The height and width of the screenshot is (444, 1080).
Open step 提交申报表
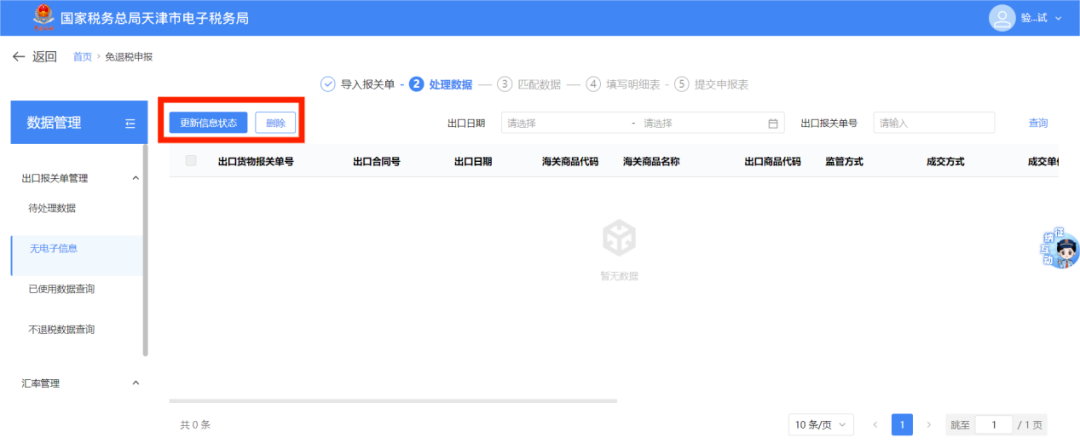coord(721,85)
